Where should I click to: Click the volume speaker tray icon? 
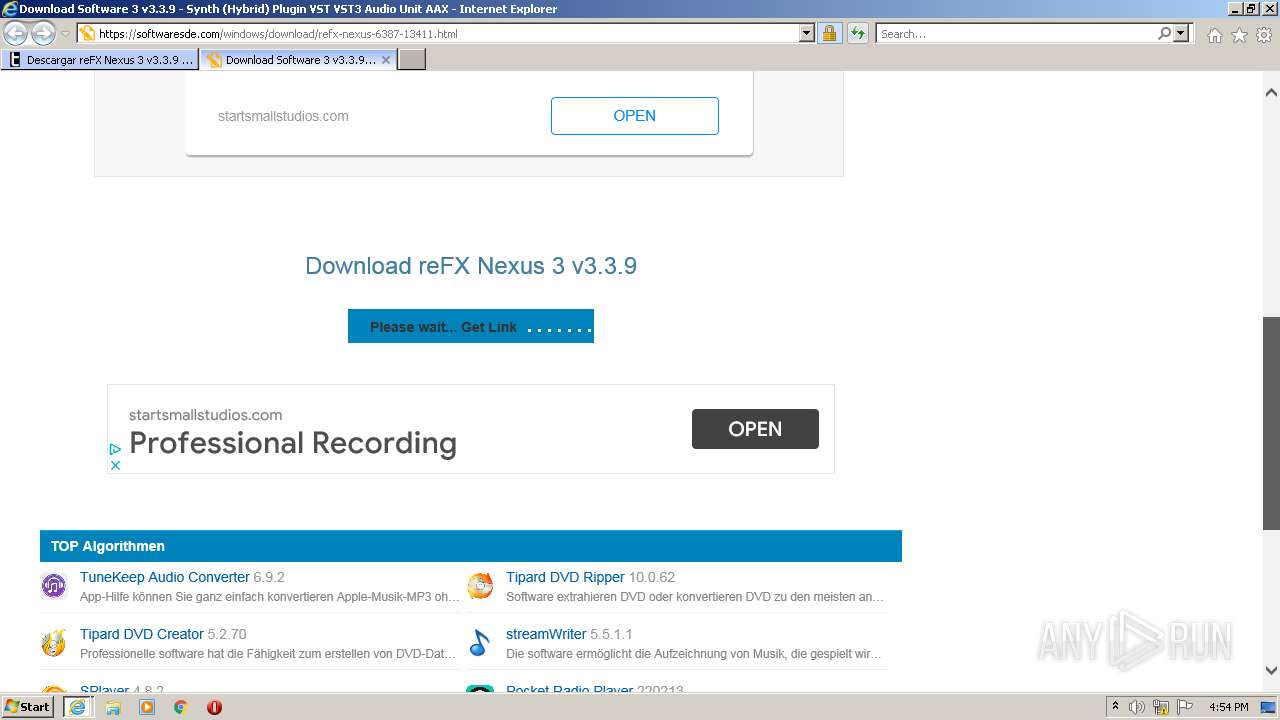[1137, 707]
